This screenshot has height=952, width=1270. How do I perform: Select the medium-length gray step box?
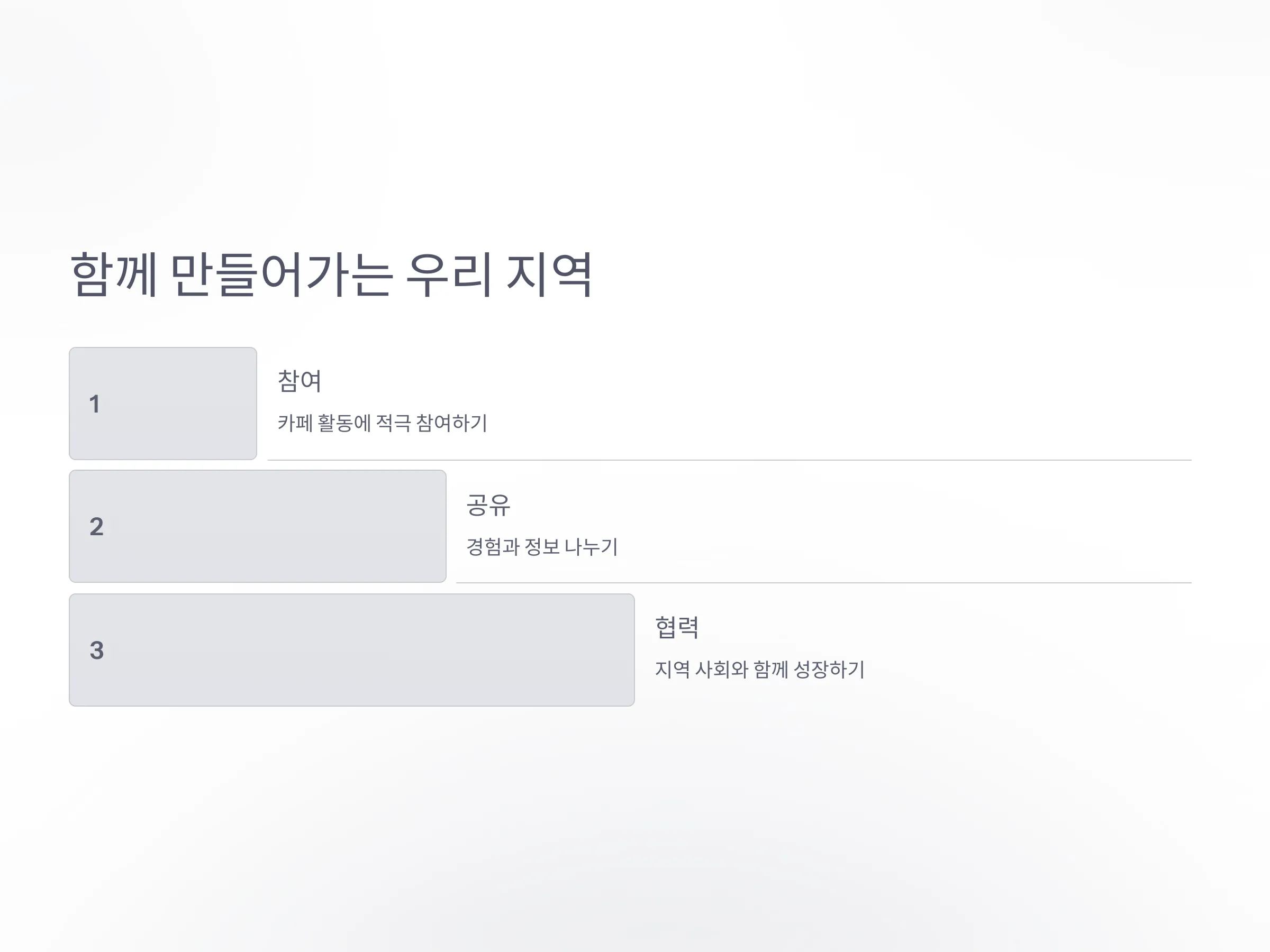pos(258,526)
